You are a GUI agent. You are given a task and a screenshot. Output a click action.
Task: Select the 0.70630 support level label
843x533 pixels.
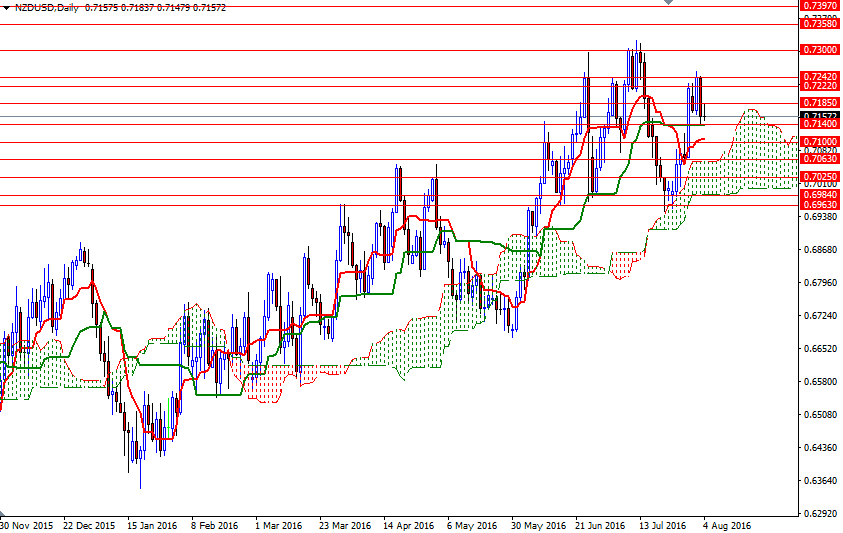(820, 159)
